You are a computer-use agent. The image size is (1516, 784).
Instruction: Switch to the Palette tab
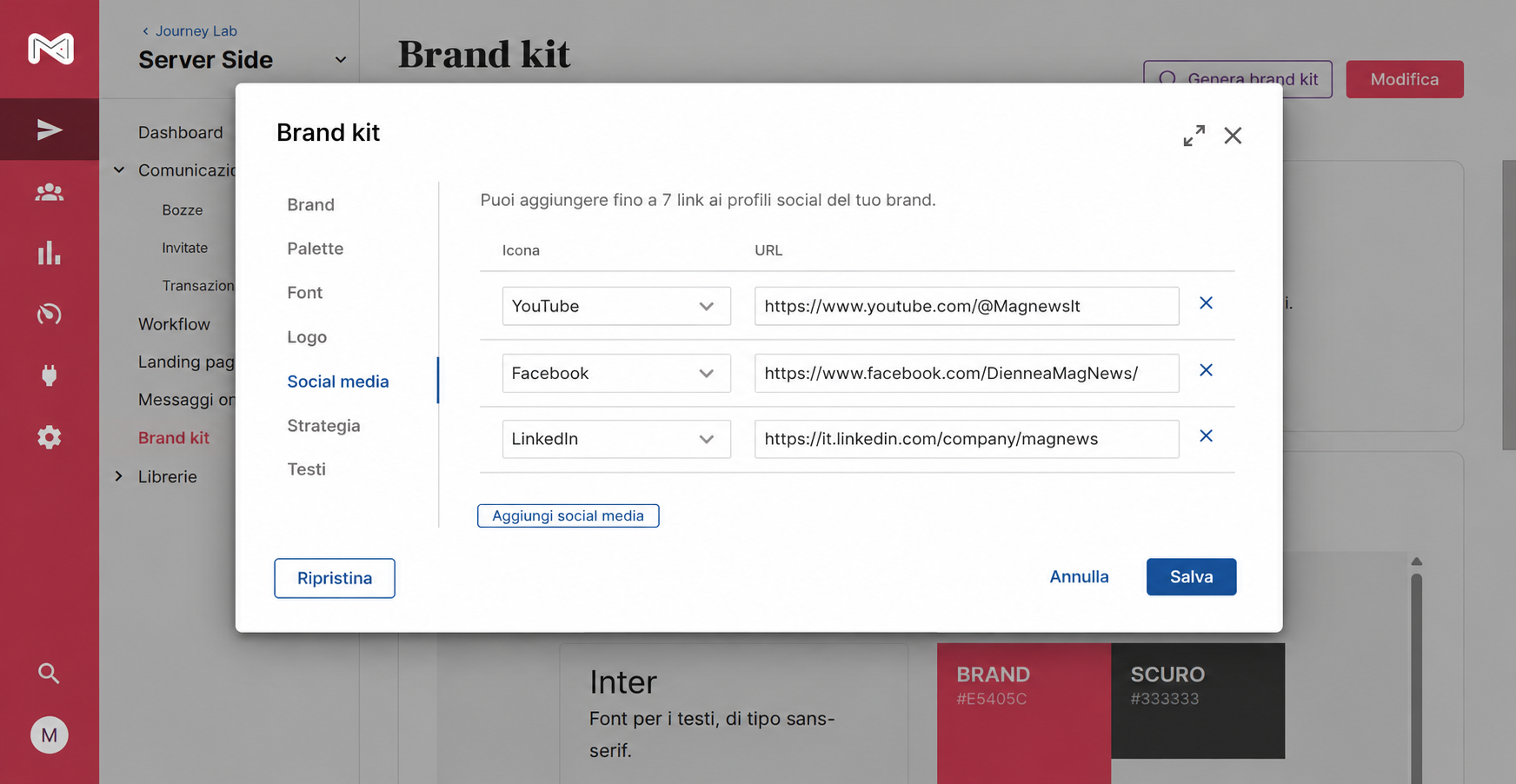tap(316, 249)
